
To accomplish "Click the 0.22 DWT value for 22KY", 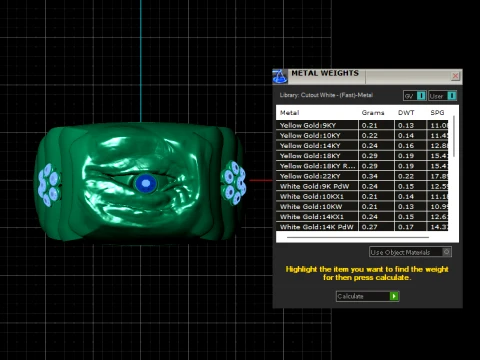I will tap(406, 176).
